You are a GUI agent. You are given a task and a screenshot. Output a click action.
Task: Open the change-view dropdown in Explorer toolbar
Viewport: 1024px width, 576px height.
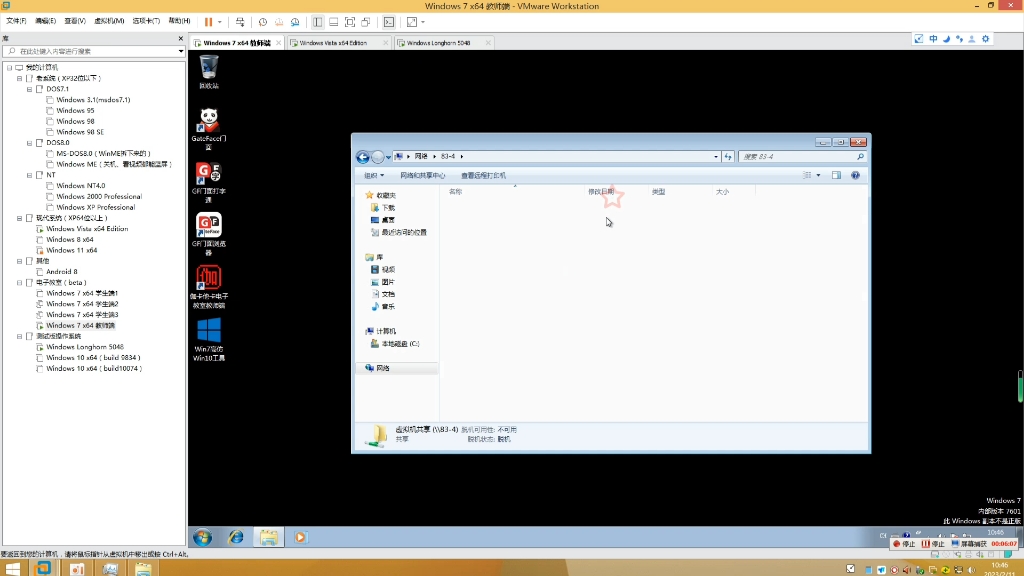coord(817,175)
